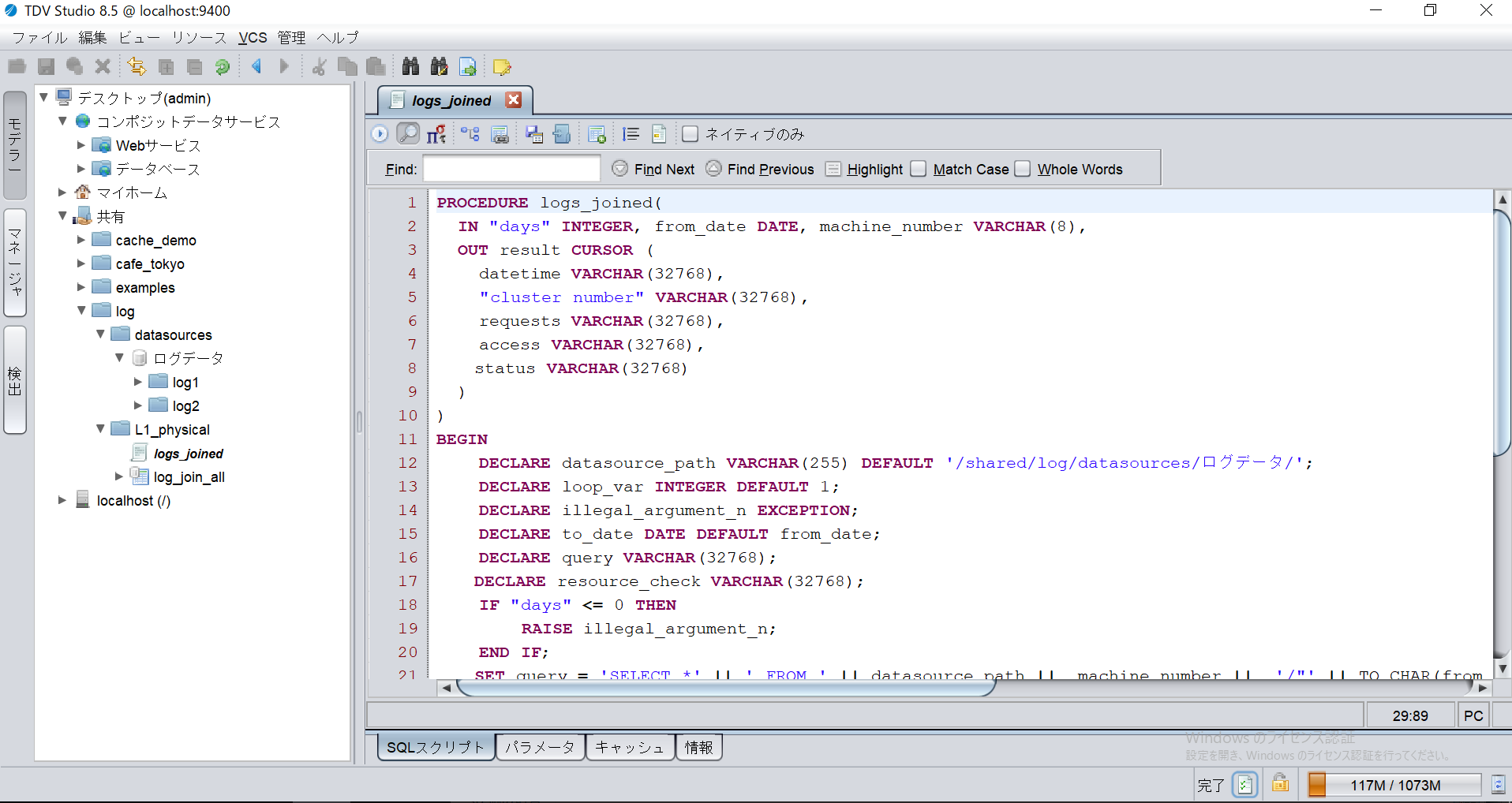
Task: Open the 編集 menu
Action: pyautogui.click(x=92, y=37)
